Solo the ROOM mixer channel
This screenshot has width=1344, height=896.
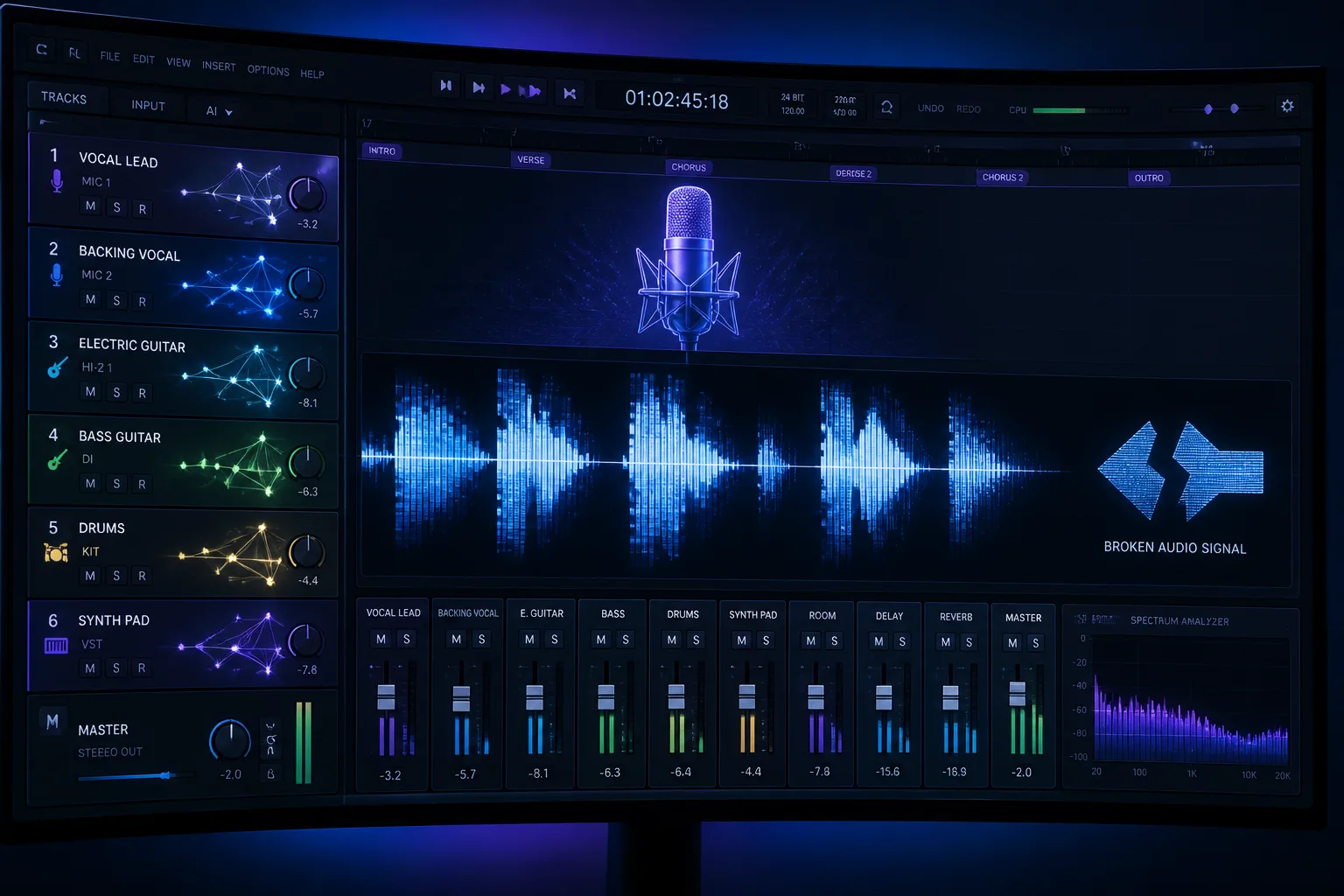coord(834,641)
